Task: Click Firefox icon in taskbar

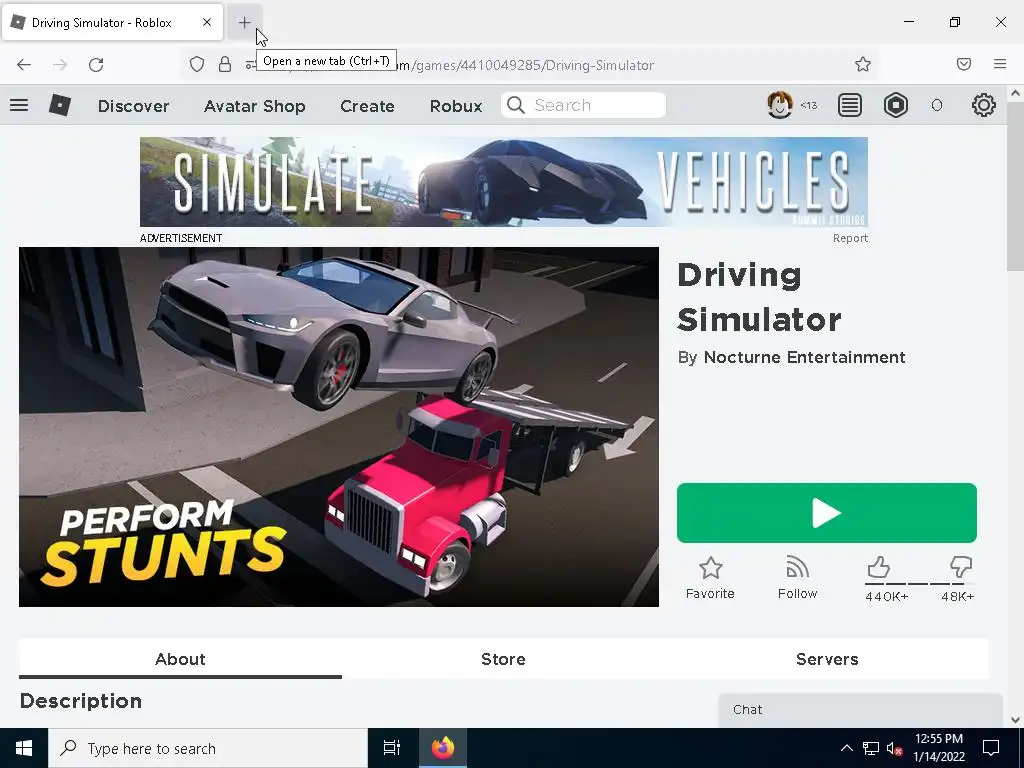Action: (442, 748)
